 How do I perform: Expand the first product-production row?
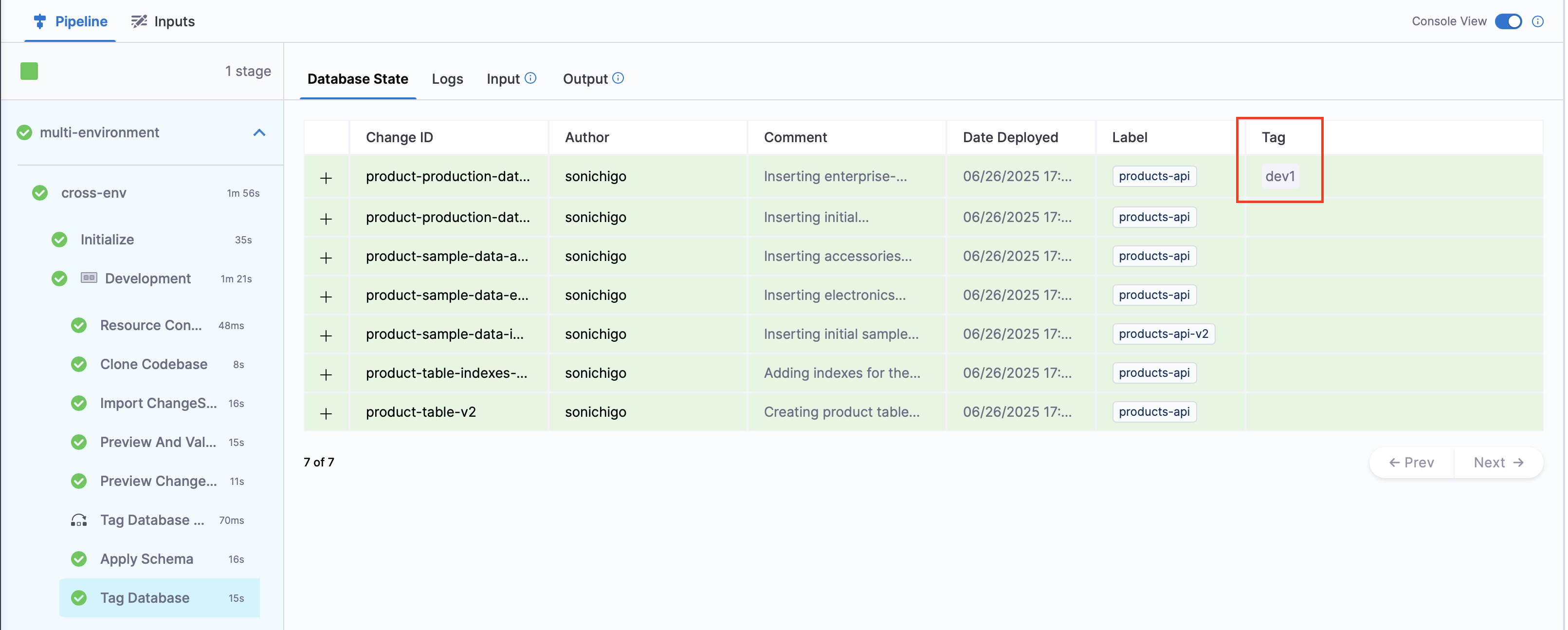(x=326, y=178)
